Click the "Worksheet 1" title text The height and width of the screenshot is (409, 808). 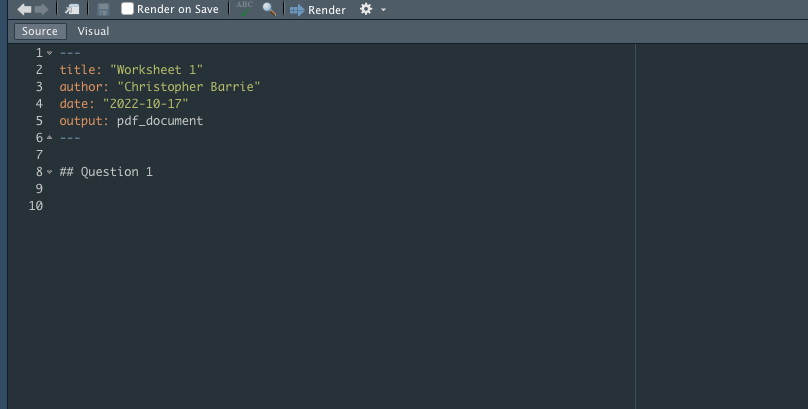click(156, 70)
